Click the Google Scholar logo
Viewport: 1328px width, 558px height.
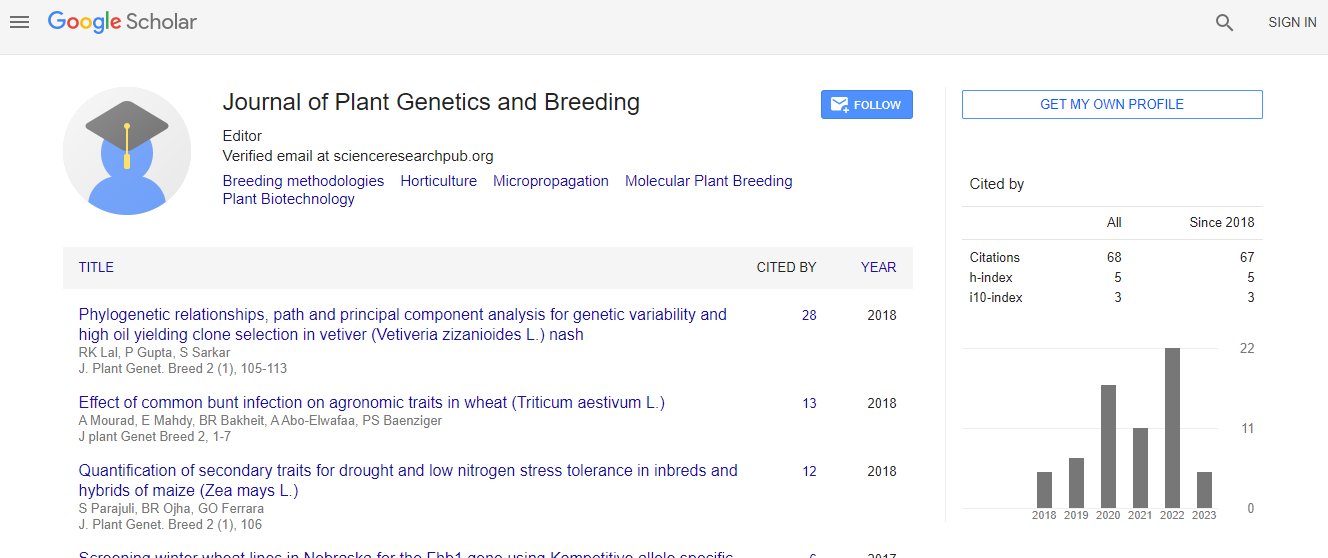point(122,22)
